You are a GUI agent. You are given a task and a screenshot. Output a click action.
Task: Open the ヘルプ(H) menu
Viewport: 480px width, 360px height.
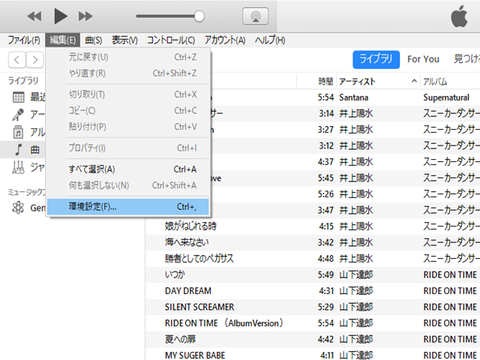click(x=270, y=40)
